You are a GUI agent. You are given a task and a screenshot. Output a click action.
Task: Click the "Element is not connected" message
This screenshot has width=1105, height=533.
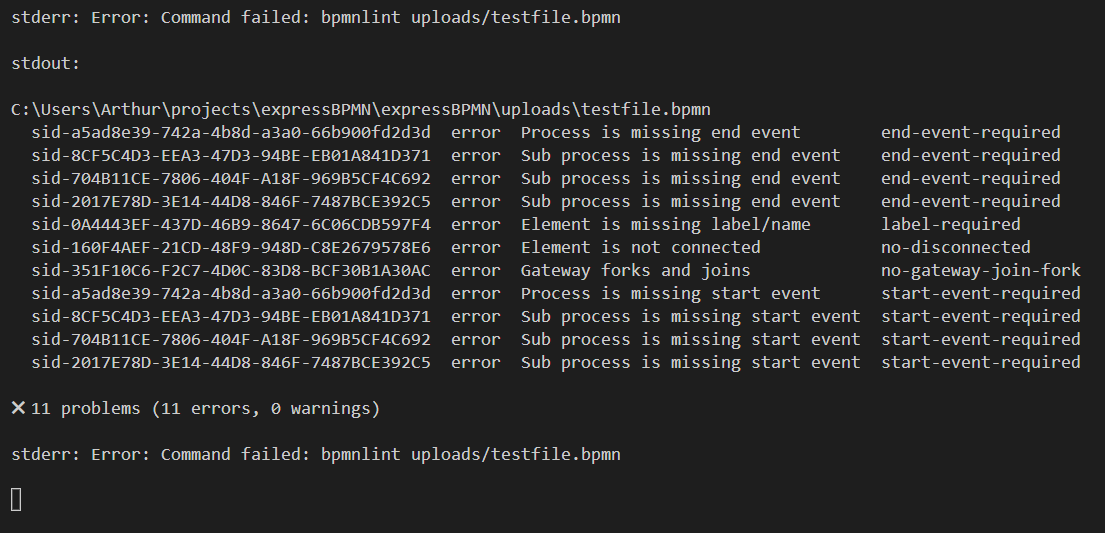[641, 247]
